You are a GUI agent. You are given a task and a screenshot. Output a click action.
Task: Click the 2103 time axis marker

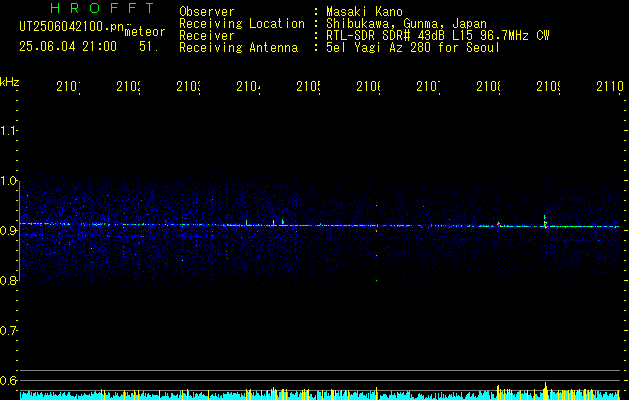(x=188, y=87)
